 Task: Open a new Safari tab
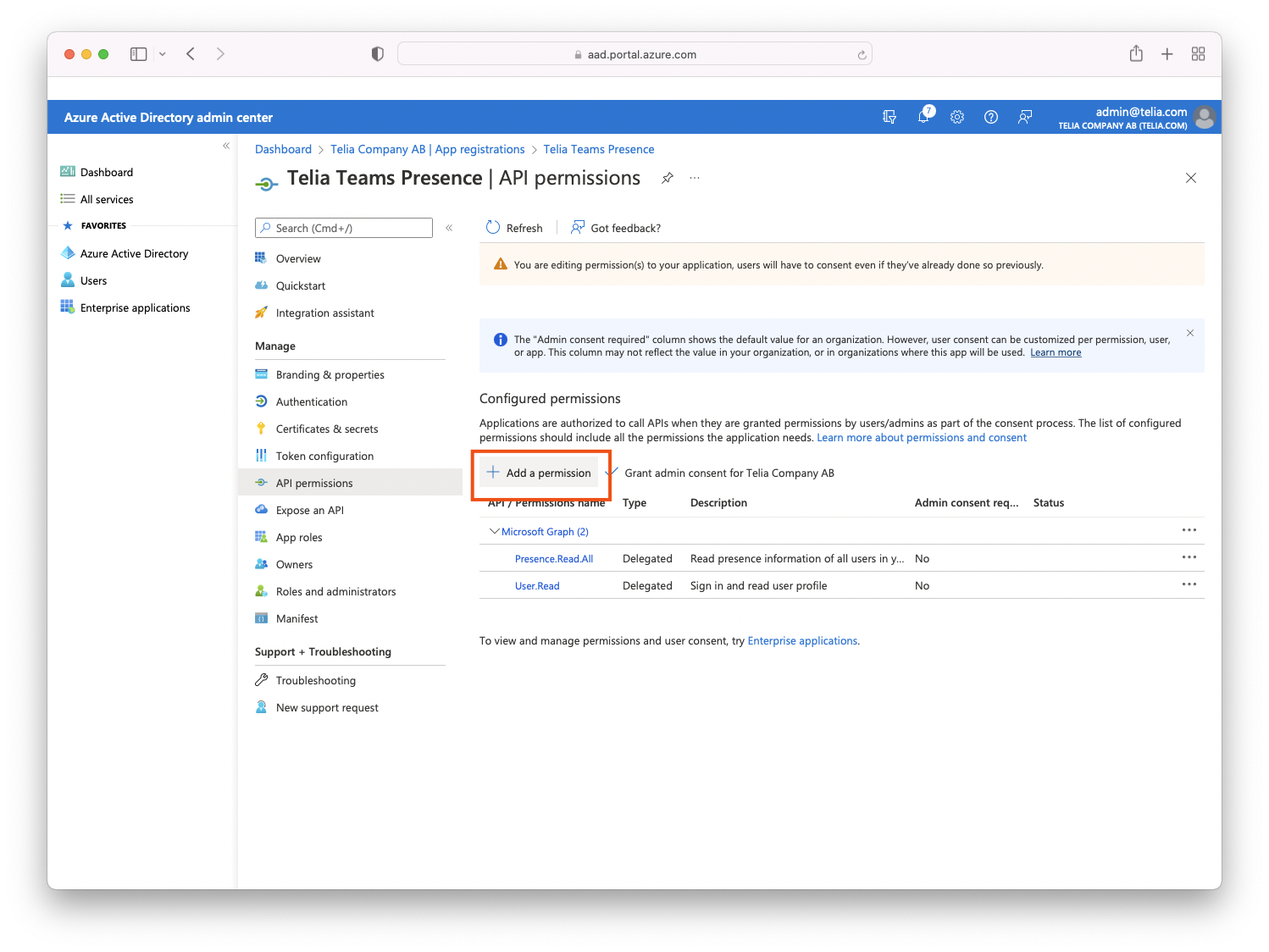(x=1167, y=54)
